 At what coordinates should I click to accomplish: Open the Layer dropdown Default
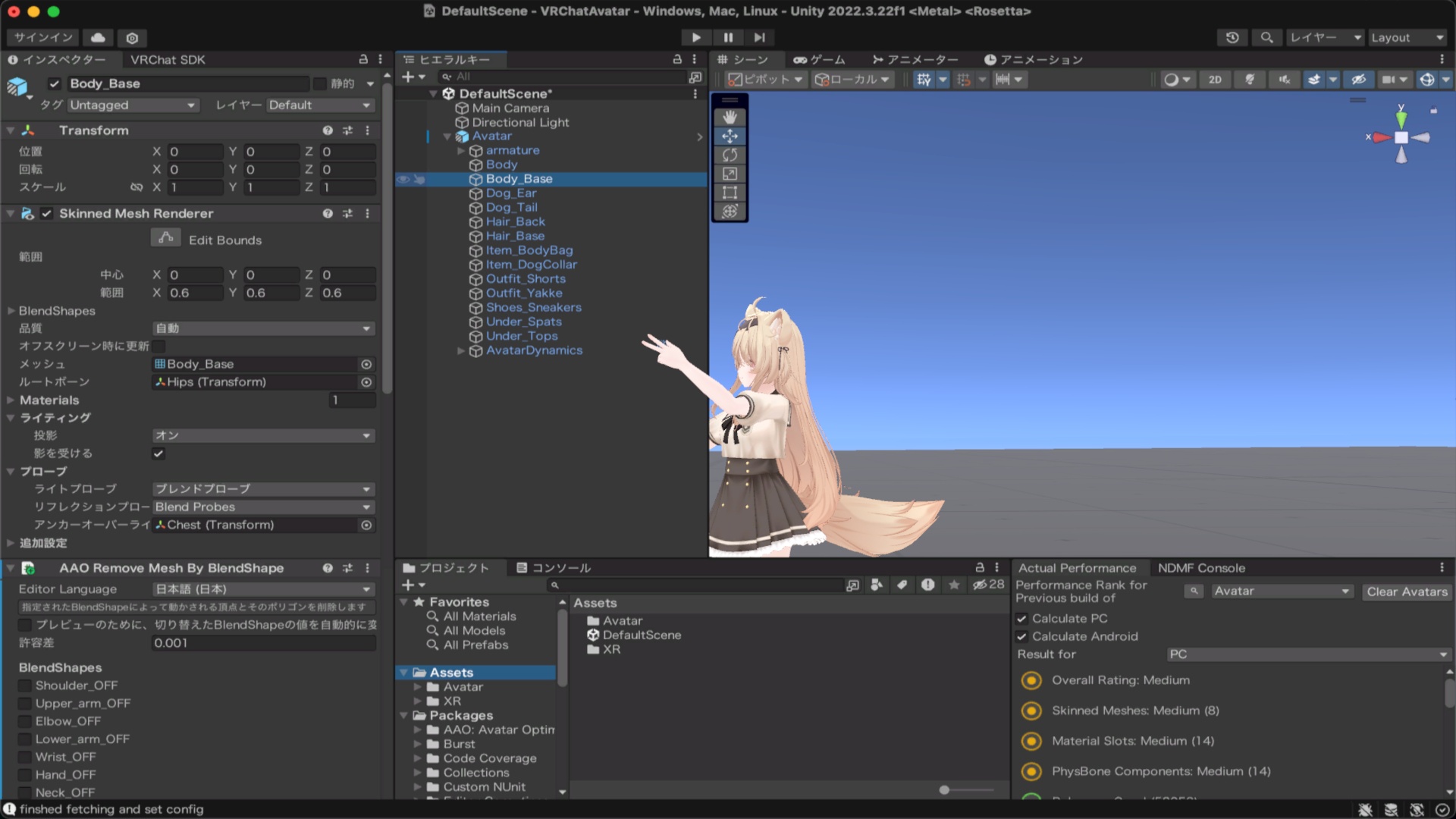(x=320, y=105)
